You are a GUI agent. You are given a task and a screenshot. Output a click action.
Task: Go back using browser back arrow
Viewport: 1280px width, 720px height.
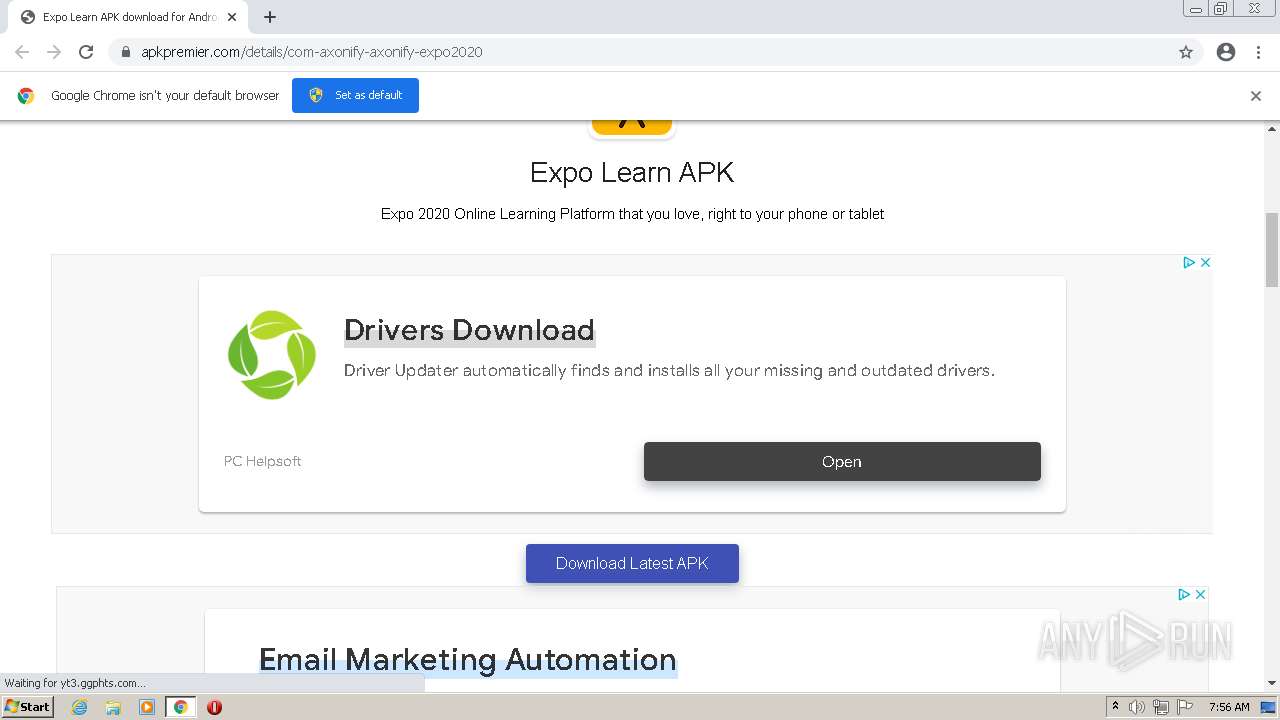(22, 52)
